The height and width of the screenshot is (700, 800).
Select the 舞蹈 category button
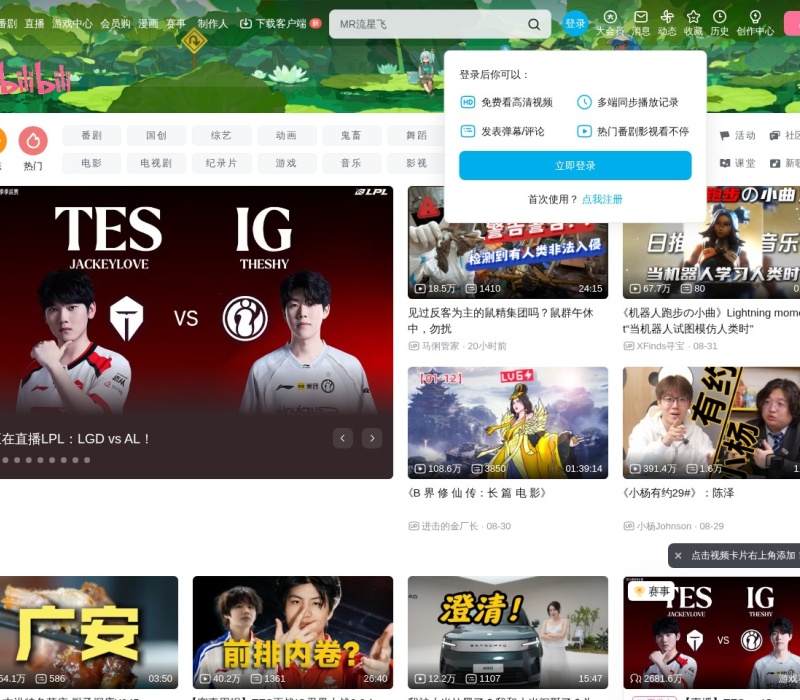(416, 135)
